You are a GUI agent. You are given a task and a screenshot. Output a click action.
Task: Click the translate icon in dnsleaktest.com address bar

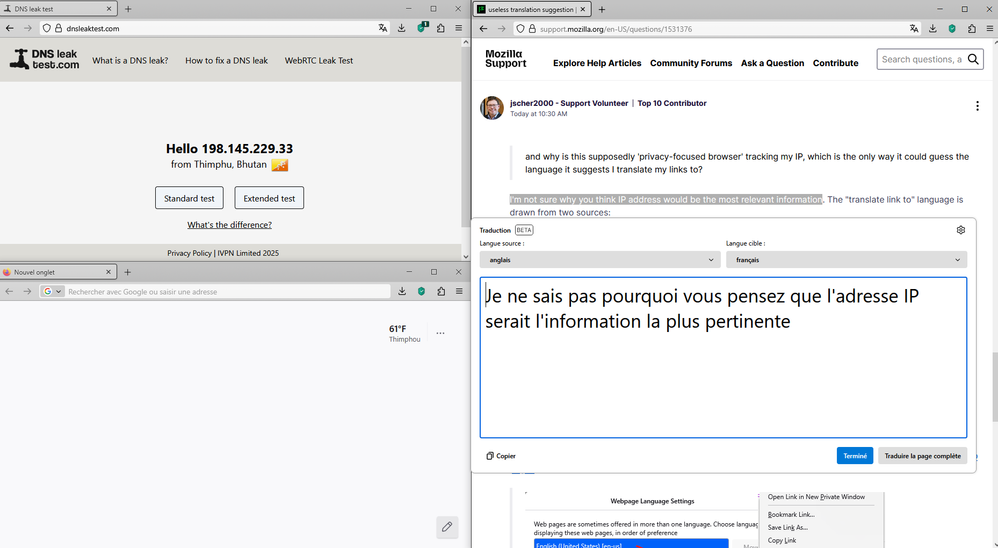[383, 28]
